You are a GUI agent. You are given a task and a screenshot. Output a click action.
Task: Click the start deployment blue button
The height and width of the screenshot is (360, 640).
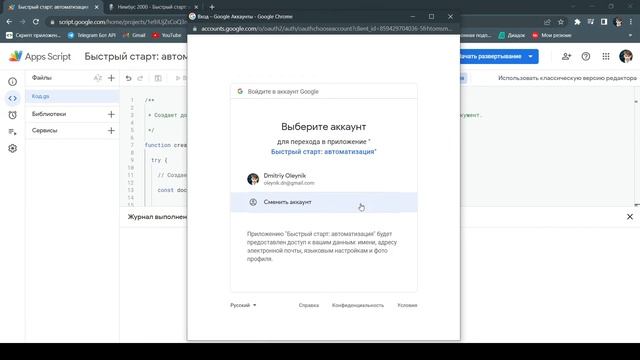tap(492, 56)
